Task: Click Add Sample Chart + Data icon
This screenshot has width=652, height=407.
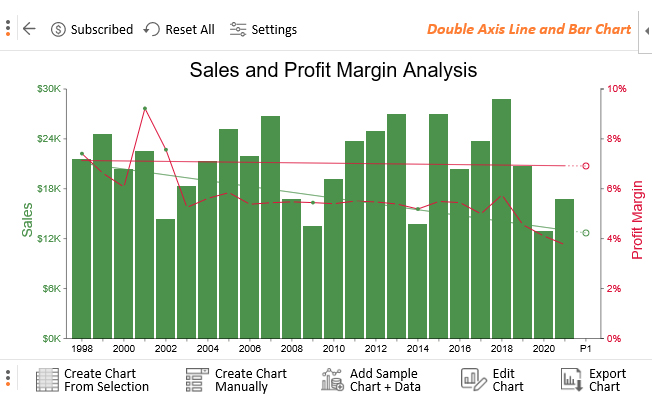Action: (x=332, y=380)
